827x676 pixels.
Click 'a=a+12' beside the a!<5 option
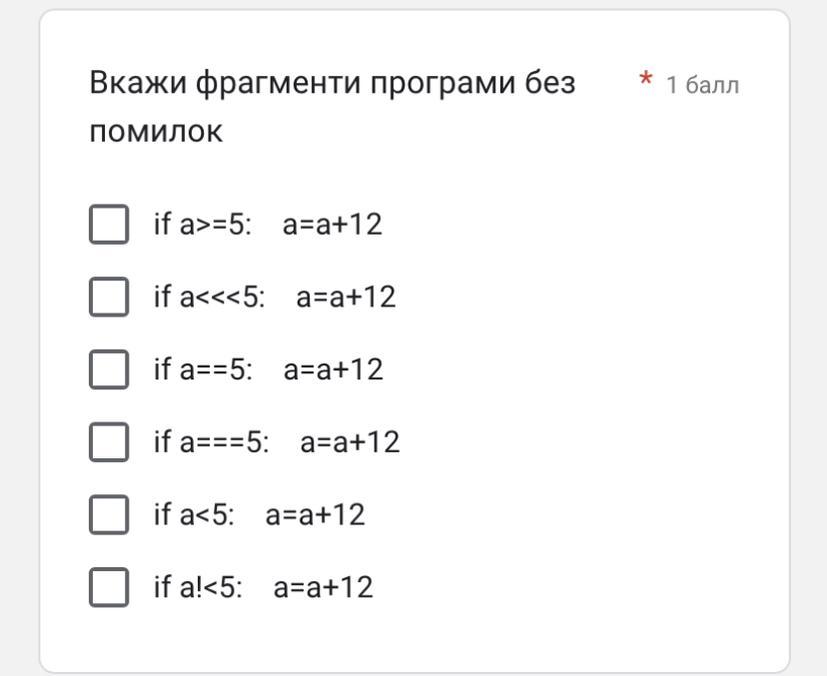pyautogui.click(x=323, y=587)
